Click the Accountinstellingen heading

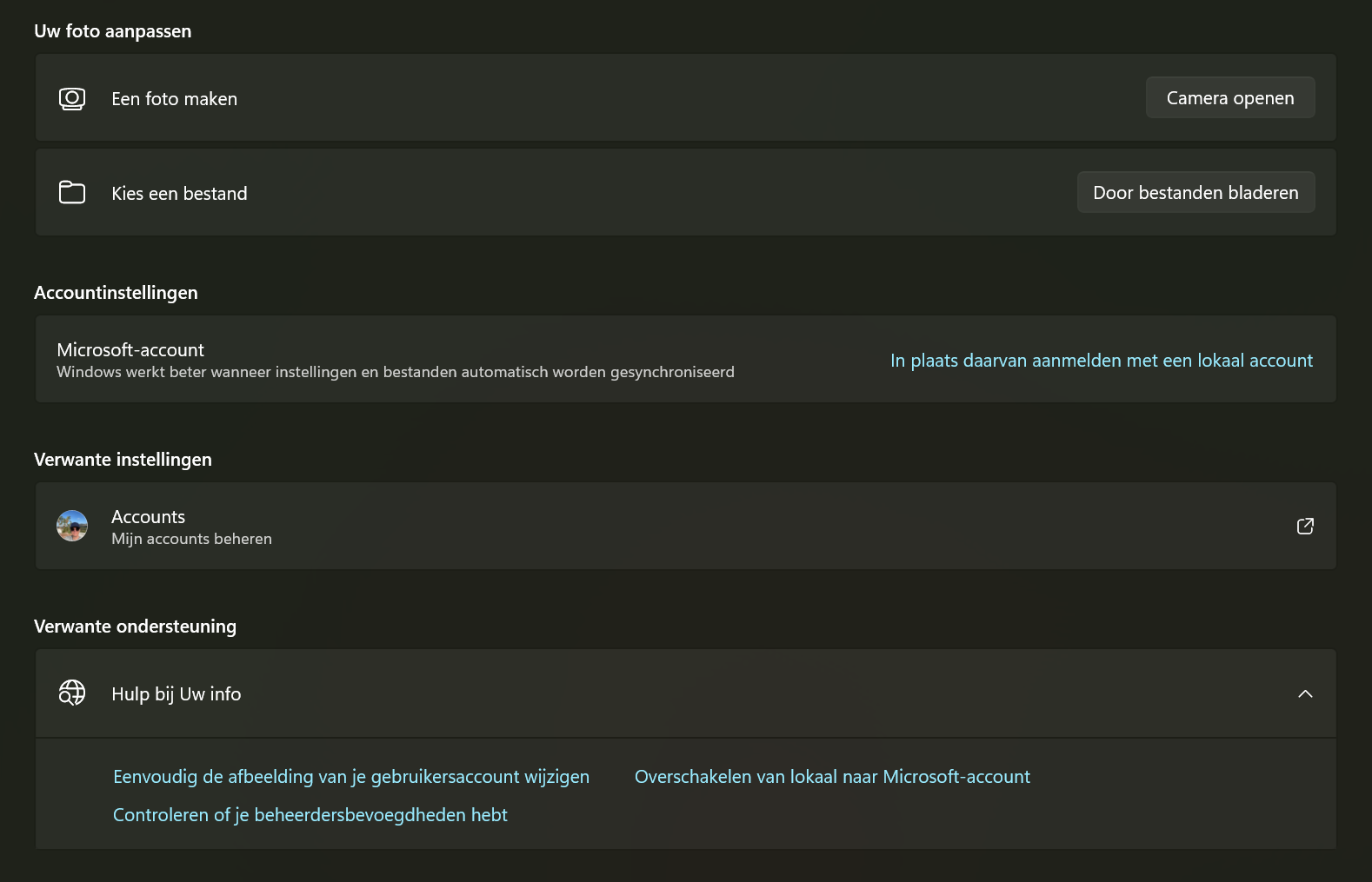tap(116, 293)
